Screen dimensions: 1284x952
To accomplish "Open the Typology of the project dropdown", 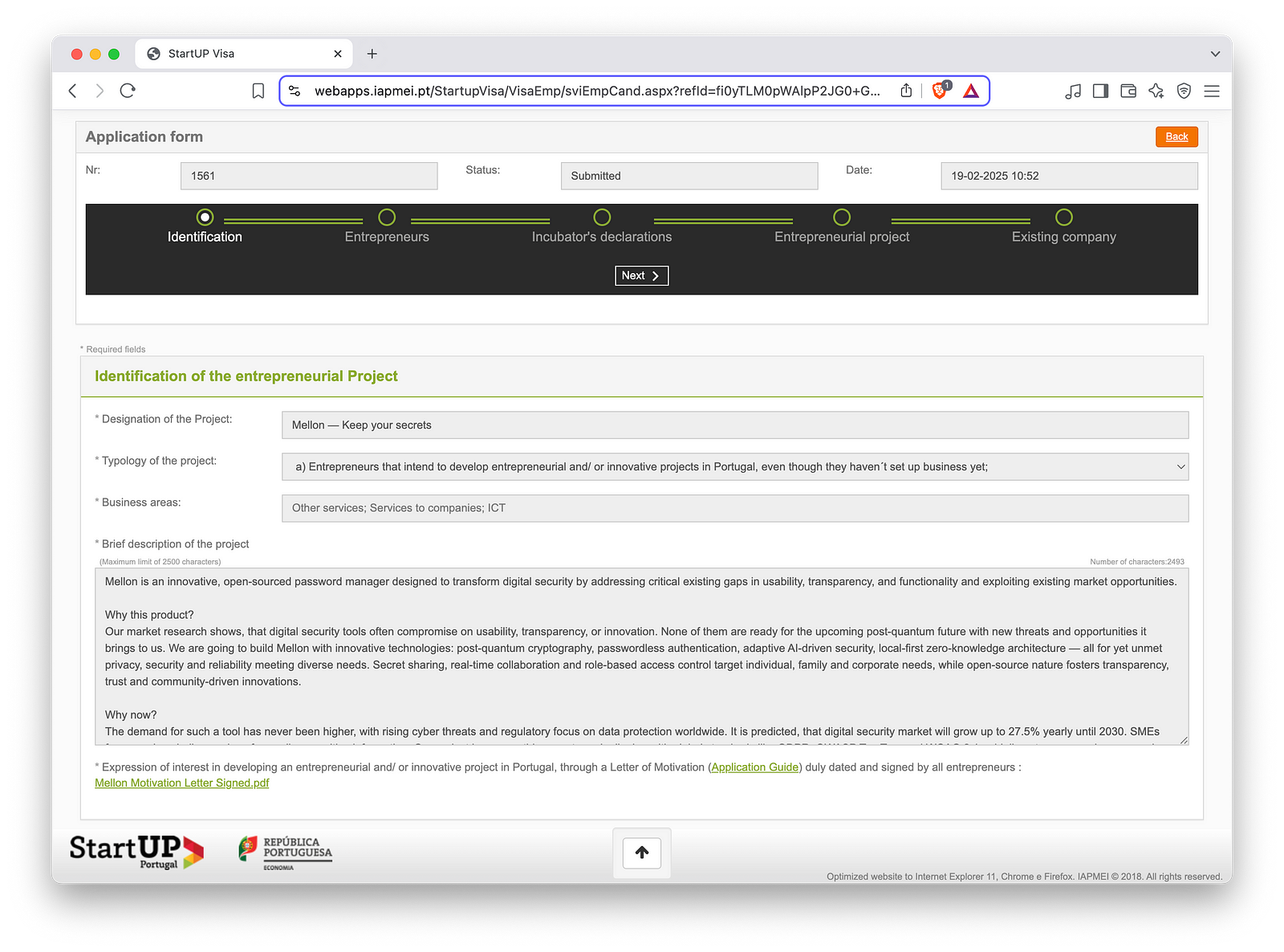I will [x=735, y=466].
